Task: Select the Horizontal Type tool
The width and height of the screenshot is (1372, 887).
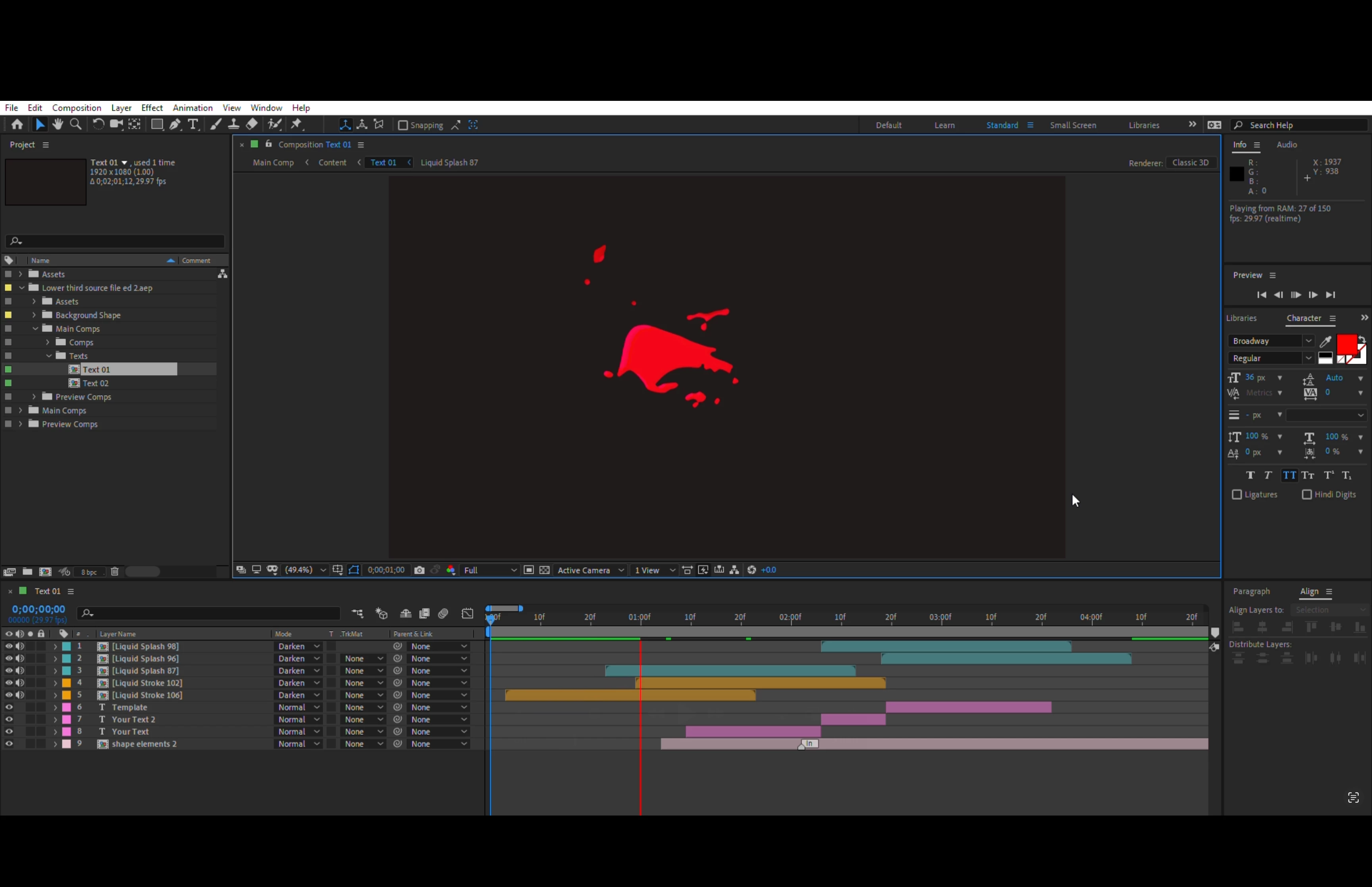Action: coord(193,124)
